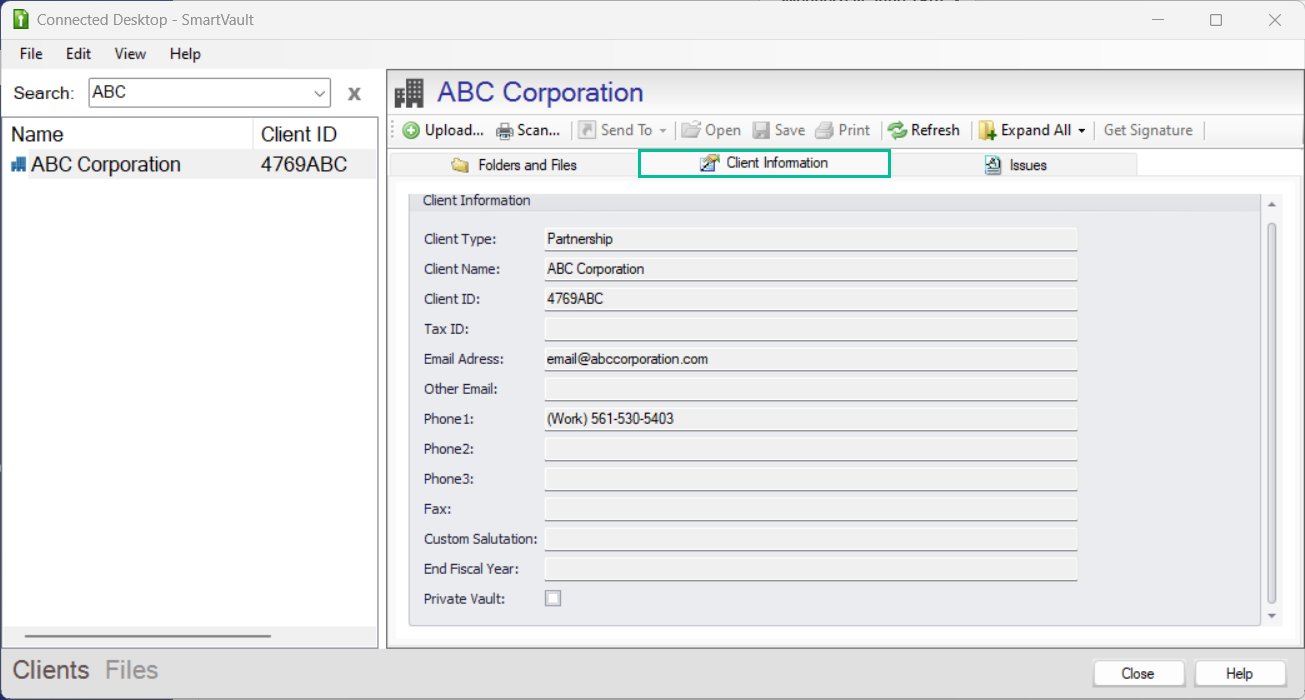
Task: Sort the list by Name column header
Action: (129, 134)
